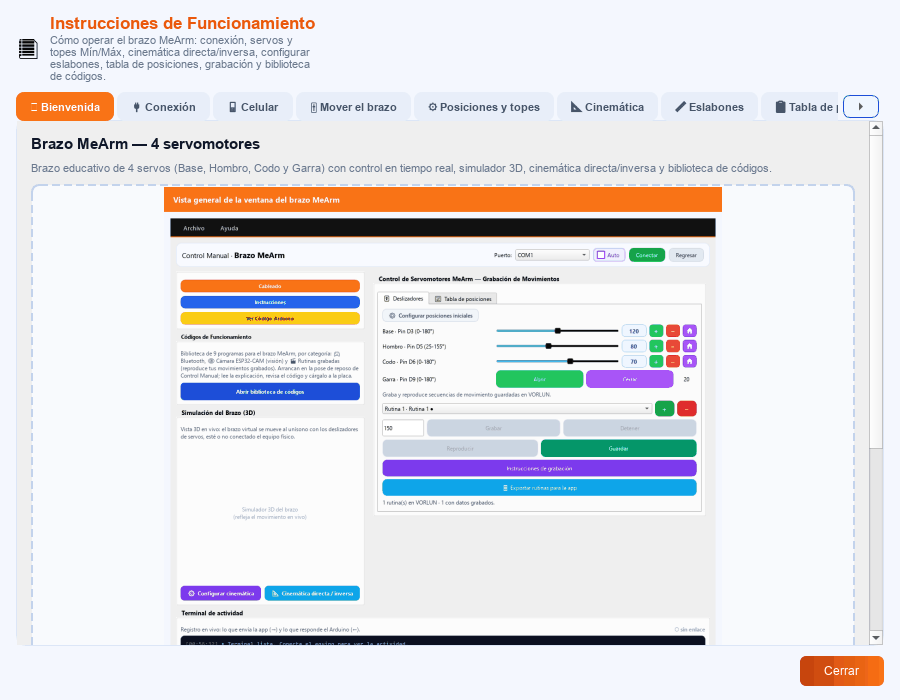This screenshot has height=700, width=900.
Task: Click the yellow Ver Código Arduino button
Action: (270, 318)
